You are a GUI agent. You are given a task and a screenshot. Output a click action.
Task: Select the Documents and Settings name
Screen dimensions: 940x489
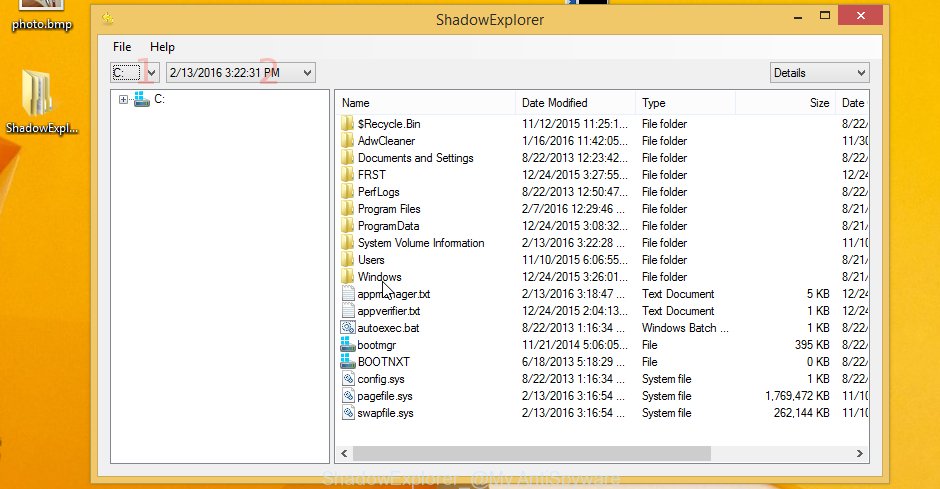[x=415, y=158]
